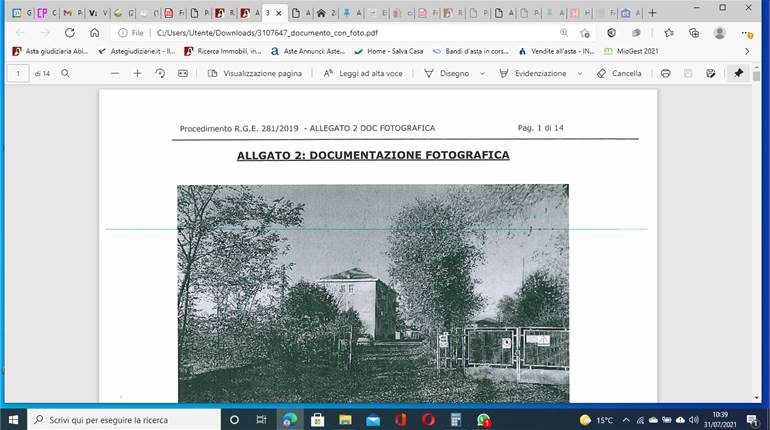Open Task View on the taskbar
This screenshot has width=770, height=430.
tap(261, 420)
